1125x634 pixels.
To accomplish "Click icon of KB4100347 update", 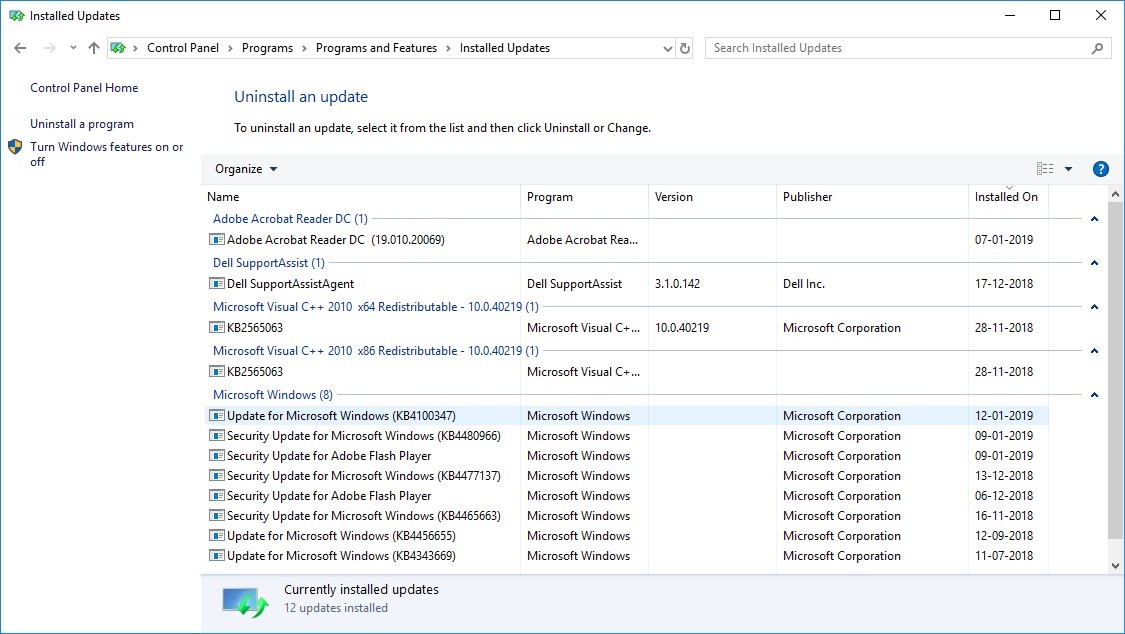I will 217,416.
